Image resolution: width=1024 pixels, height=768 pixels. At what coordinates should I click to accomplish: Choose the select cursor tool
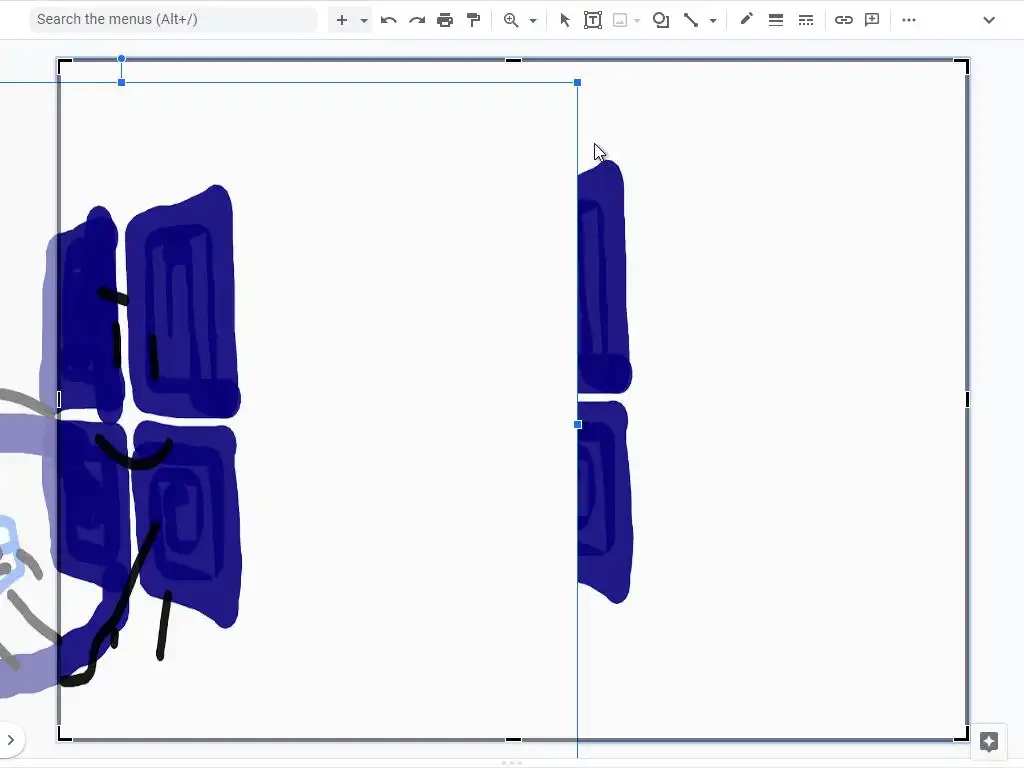tap(565, 20)
